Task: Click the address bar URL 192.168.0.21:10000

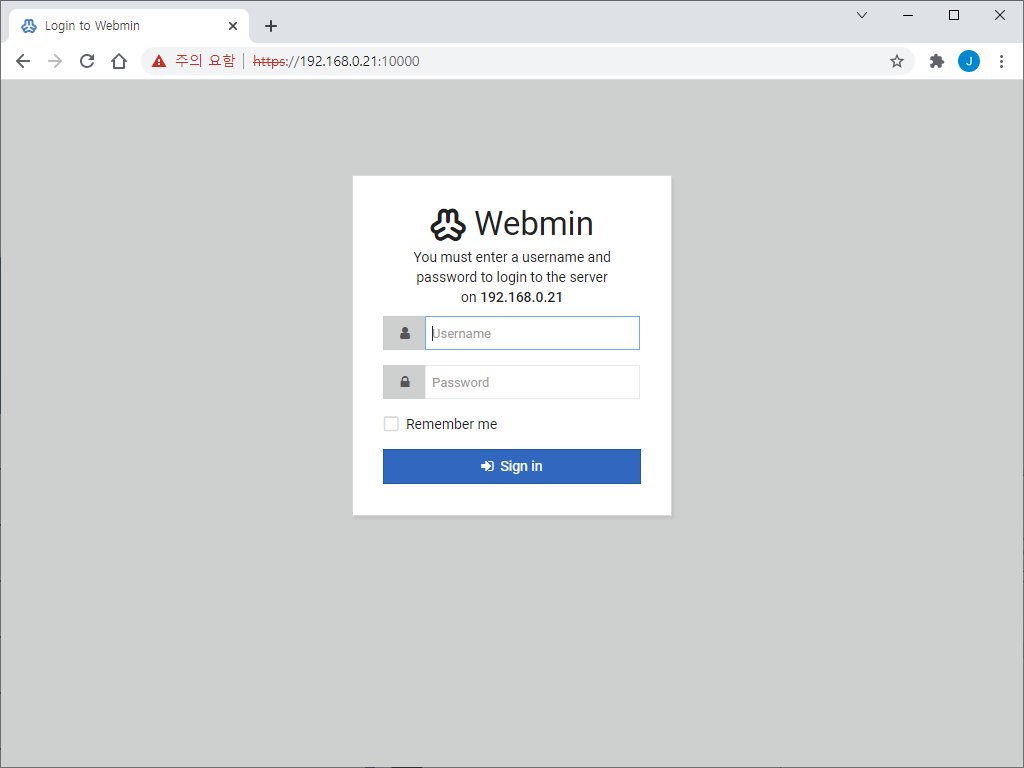Action: pos(336,61)
